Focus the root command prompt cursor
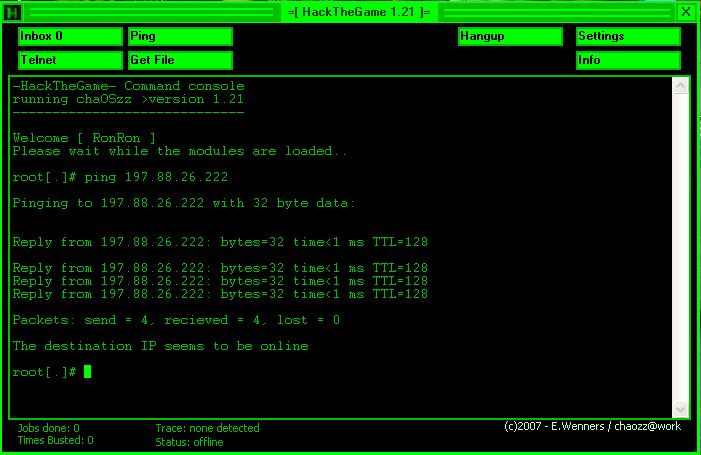 (88, 372)
